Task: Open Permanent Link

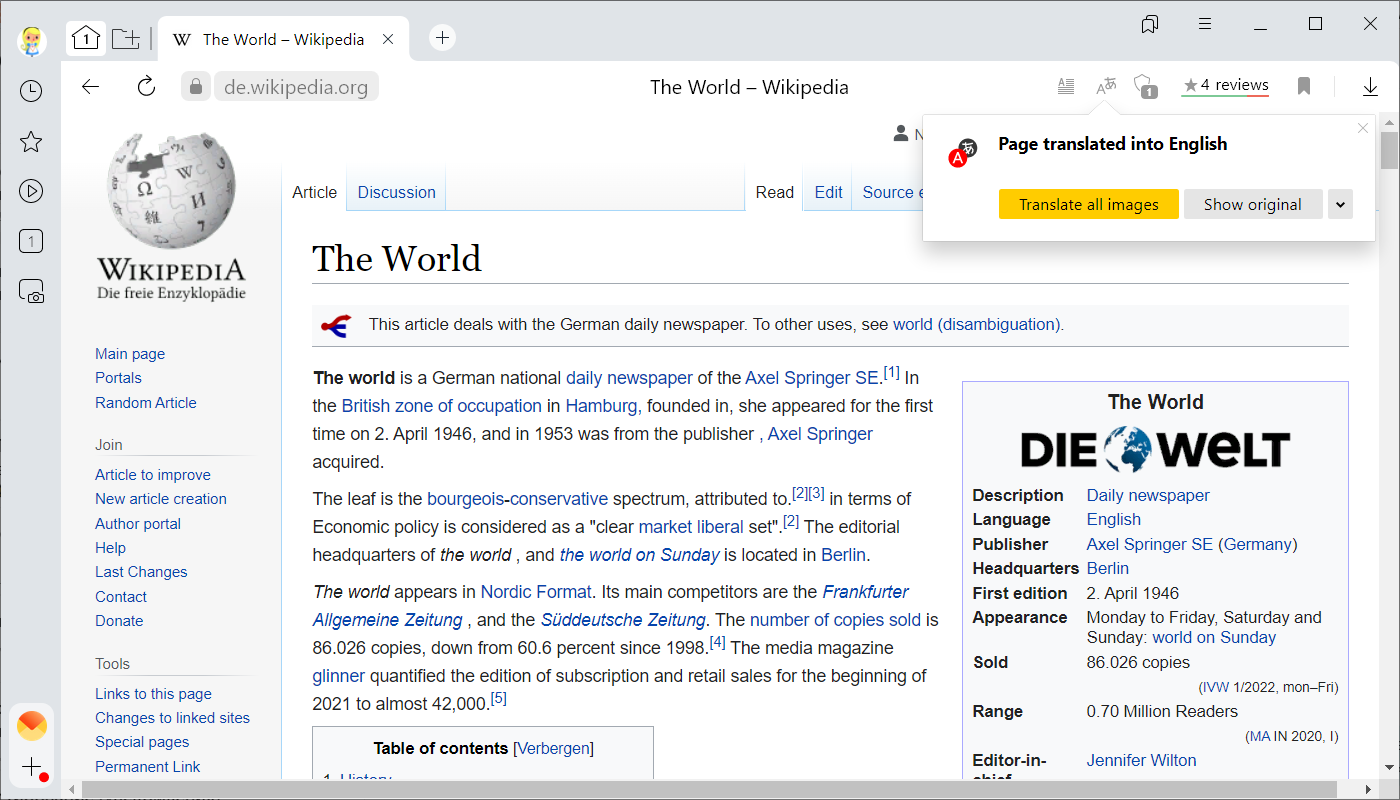Action: (x=148, y=766)
